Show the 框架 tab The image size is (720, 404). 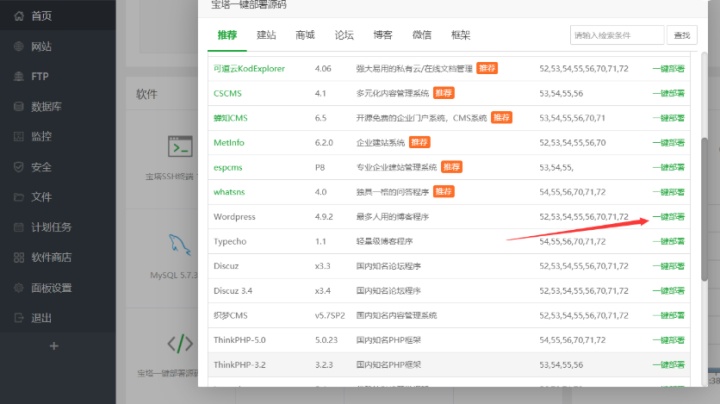pos(461,35)
